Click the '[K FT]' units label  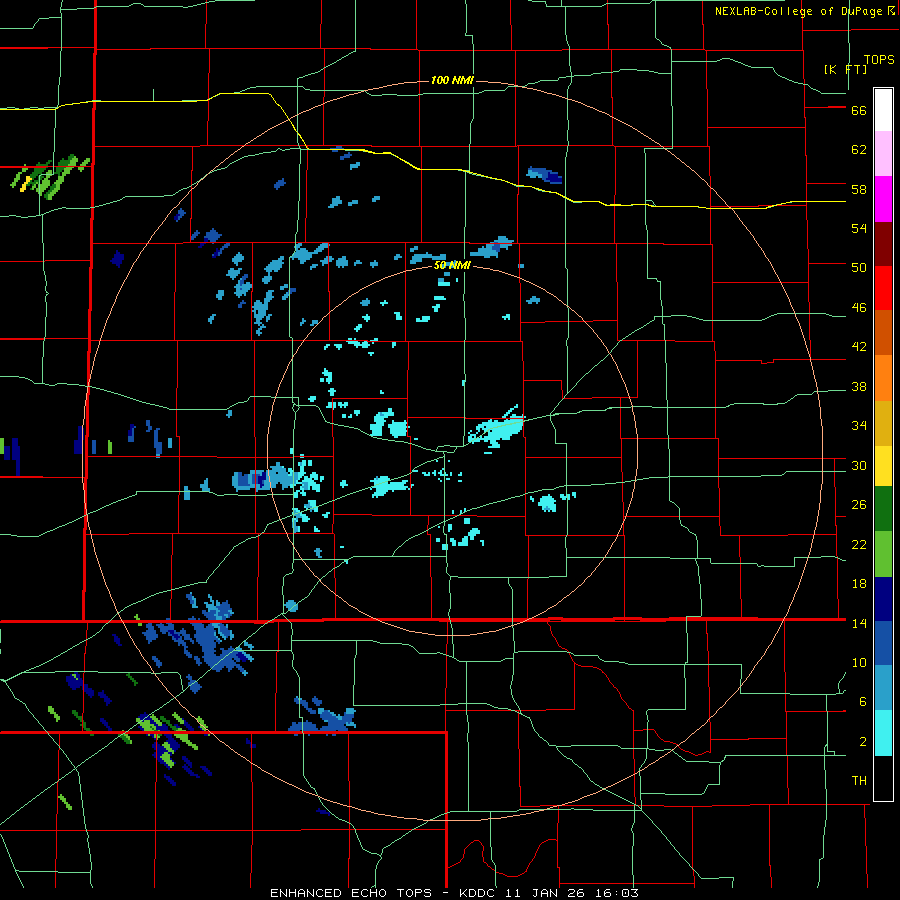[845, 69]
